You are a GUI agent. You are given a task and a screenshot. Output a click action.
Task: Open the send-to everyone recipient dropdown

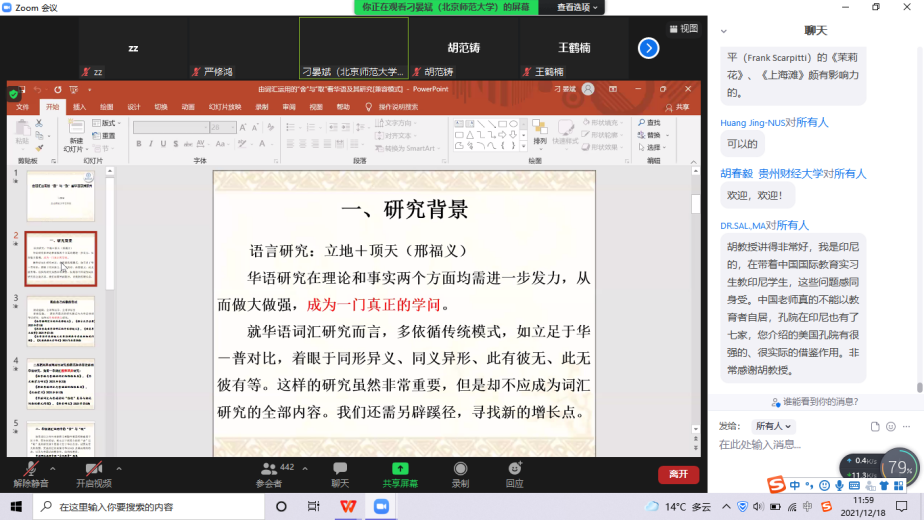click(775, 426)
